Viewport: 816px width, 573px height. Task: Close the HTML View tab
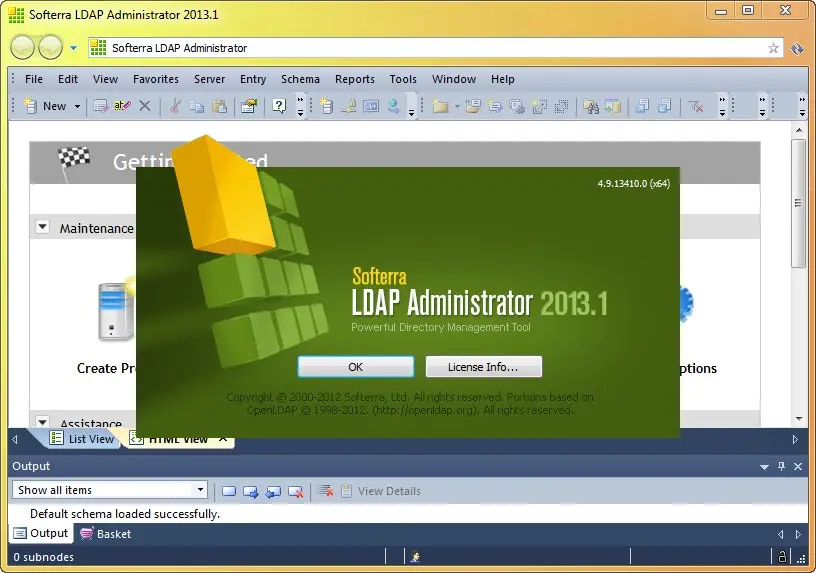pos(223,439)
